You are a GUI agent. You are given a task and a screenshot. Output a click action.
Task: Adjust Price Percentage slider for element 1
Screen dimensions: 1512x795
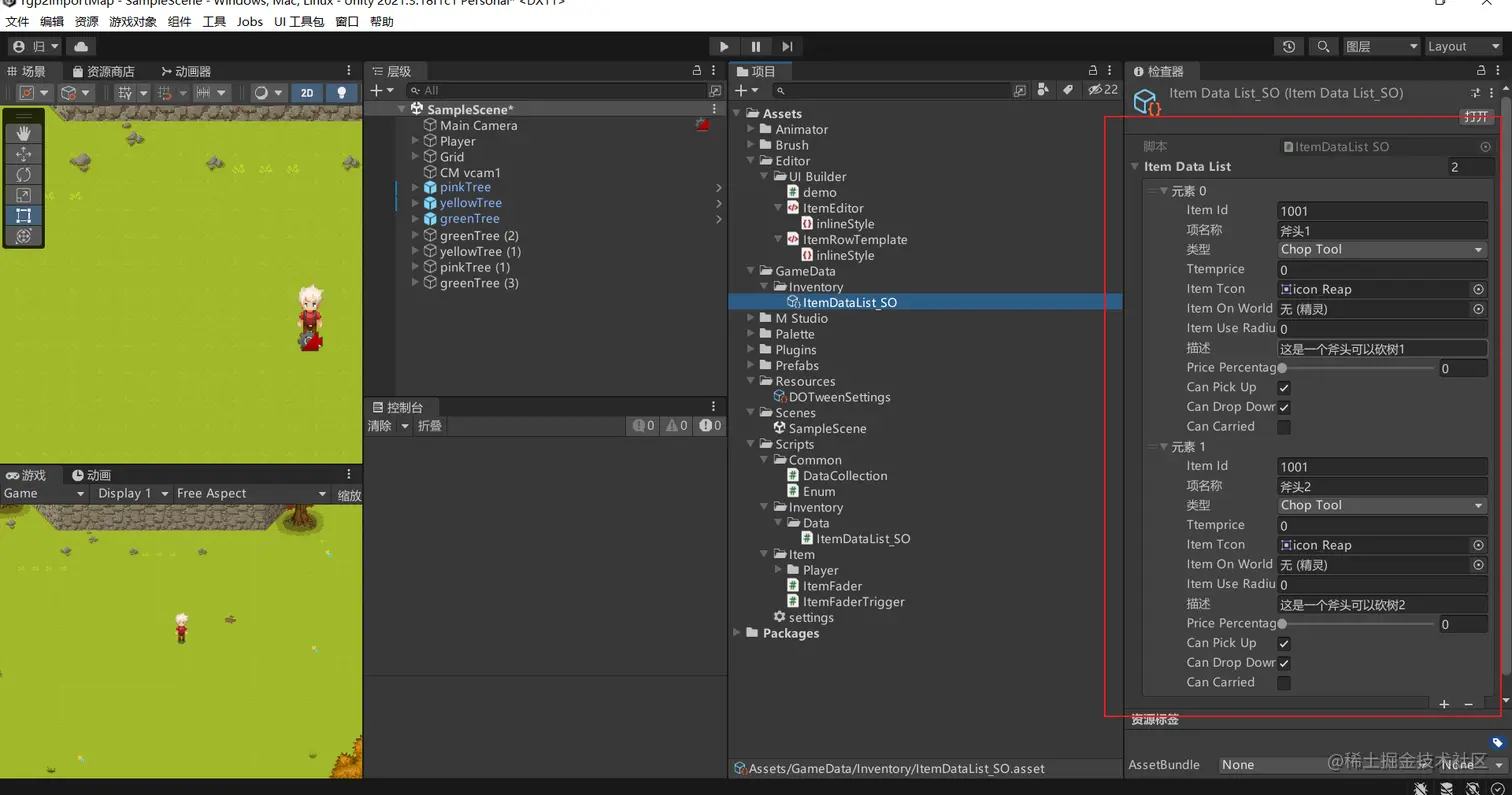coord(1356,624)
